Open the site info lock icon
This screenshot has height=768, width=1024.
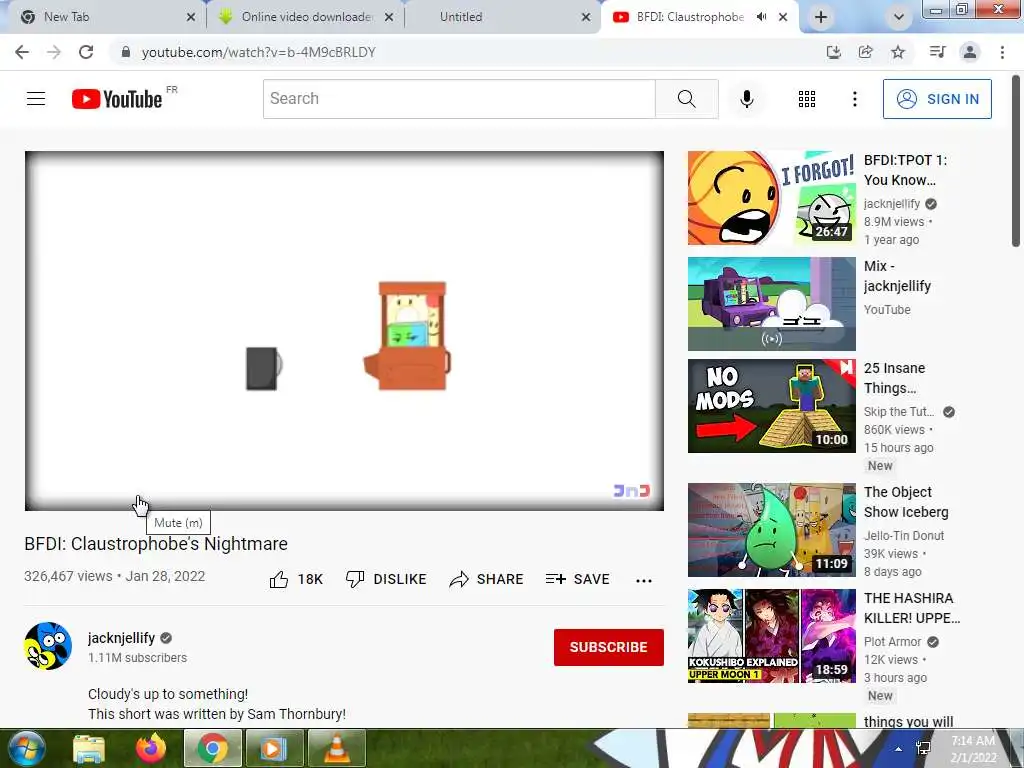click(x=125, y=52)
